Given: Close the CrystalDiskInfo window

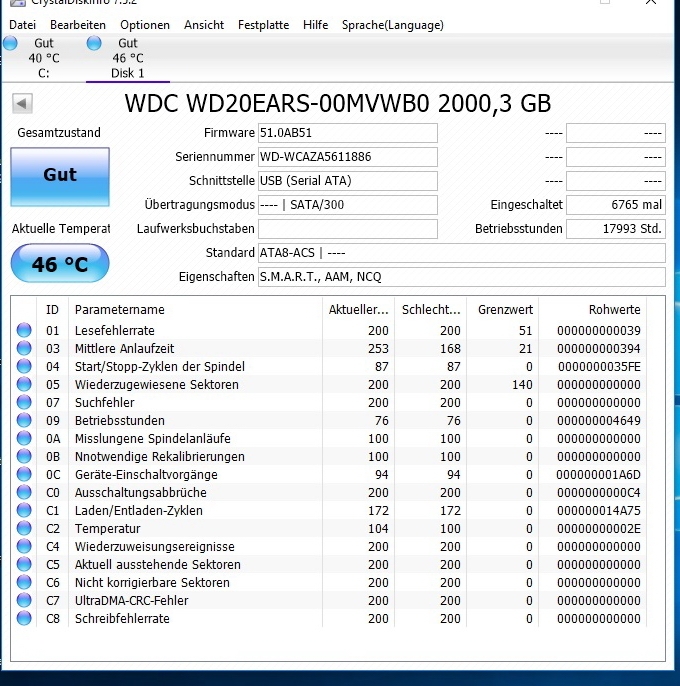Looking at the screenshot, I should pyautogui.click(x=651, y=2).
